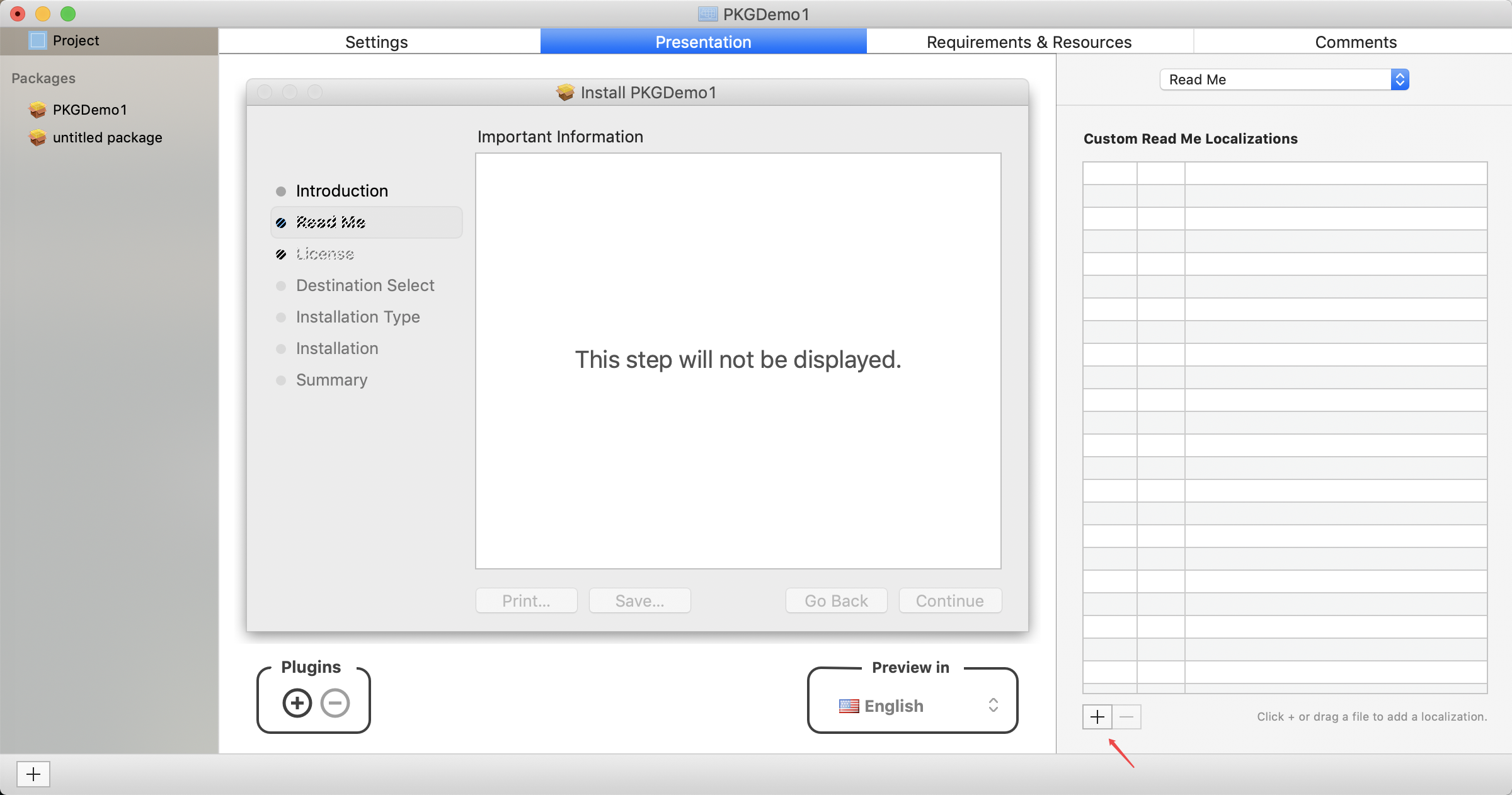1512x795 pixels.
Task: Click the Go Back button in the preview
Action: click(836, 601)
